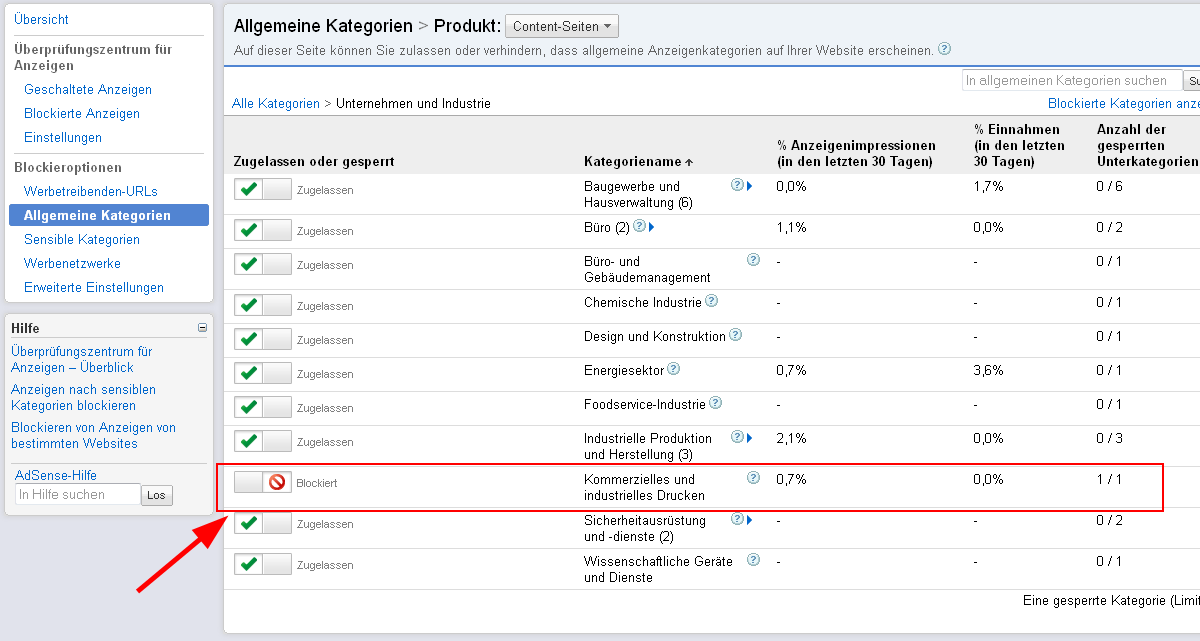Click help icon after the page description text
This screenshot has width=1200, height=641.
coord(944,49)
